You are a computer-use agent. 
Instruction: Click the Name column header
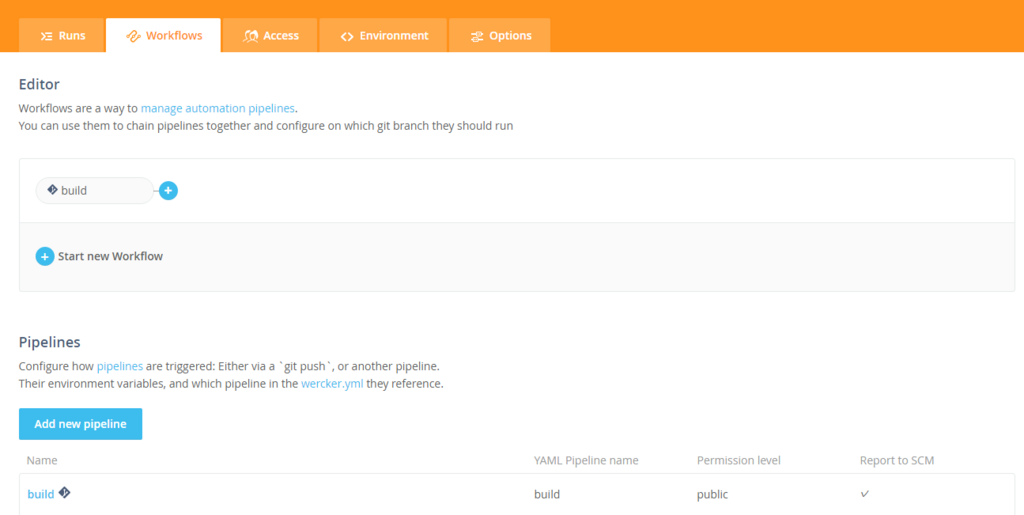(x=42, y=460)
